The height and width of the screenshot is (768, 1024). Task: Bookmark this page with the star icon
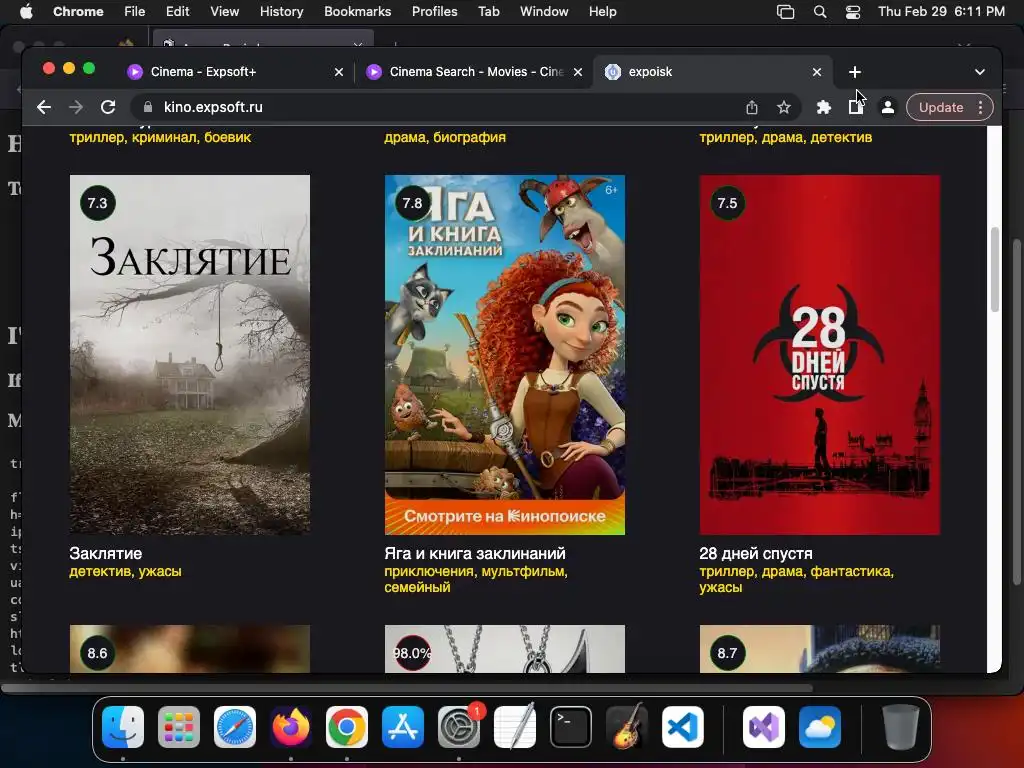click(x=784, y=107)
